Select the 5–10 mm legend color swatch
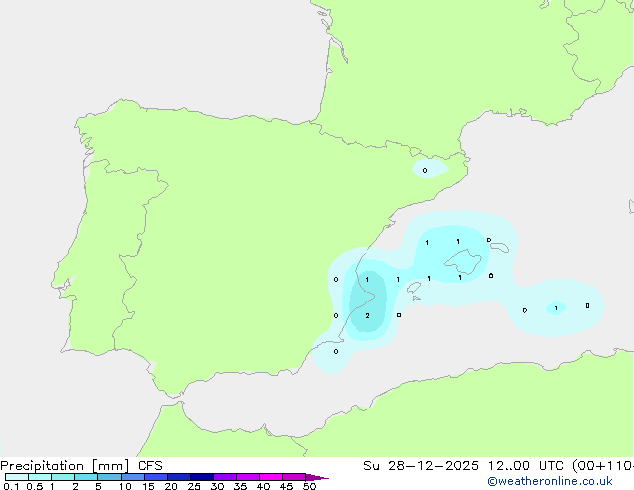This screenshot has height=490, width=634. [109, 477]
